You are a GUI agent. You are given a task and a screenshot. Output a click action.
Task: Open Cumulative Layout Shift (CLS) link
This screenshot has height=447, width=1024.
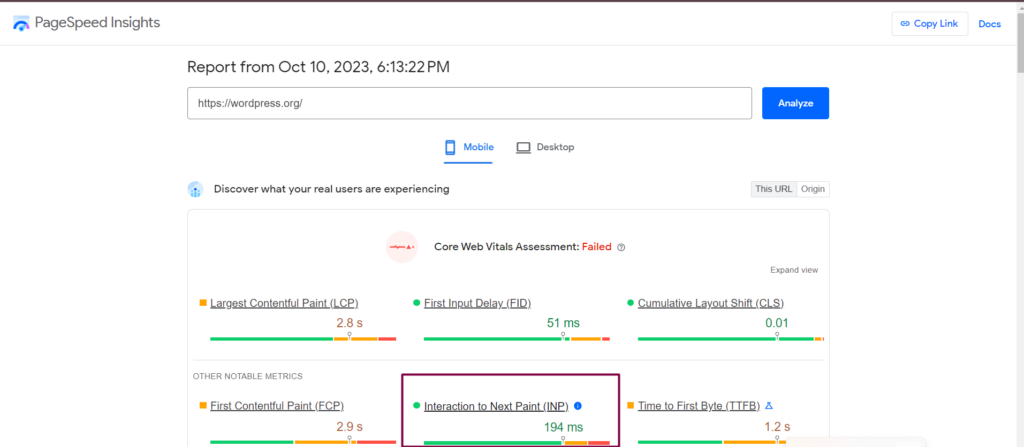[713, 303]
